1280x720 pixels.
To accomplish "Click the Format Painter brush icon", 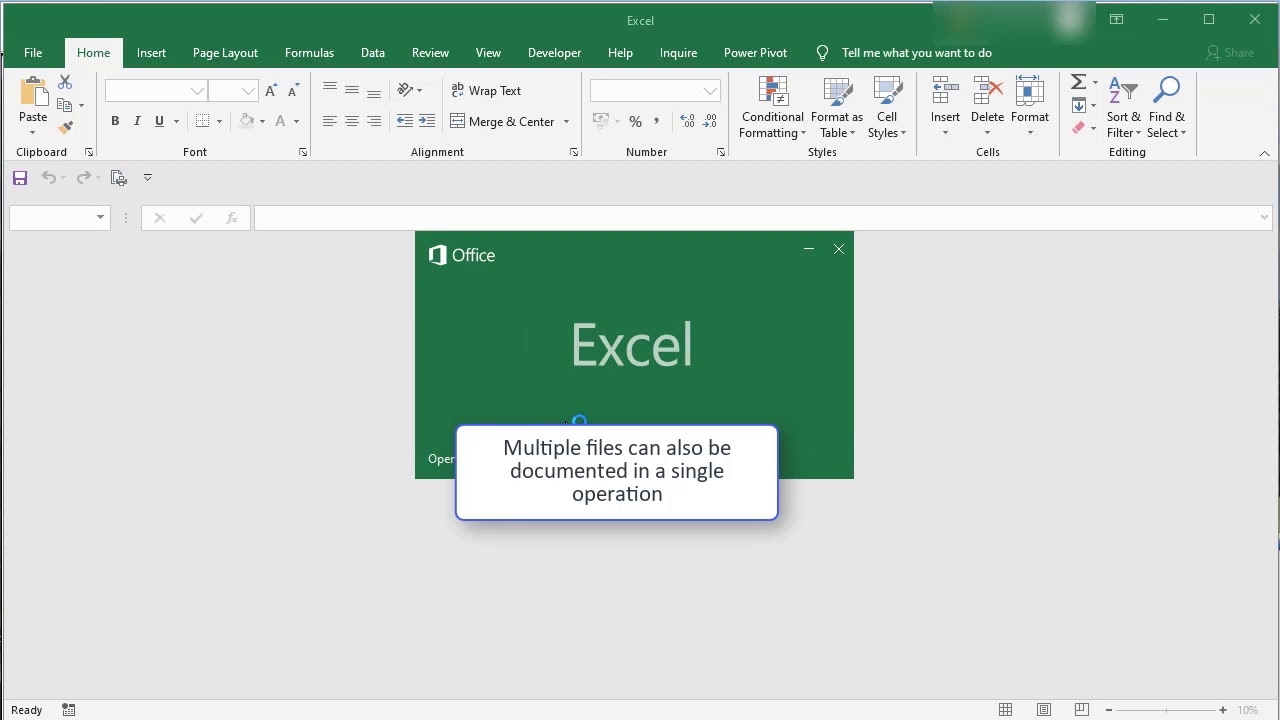I will [65, 128].
